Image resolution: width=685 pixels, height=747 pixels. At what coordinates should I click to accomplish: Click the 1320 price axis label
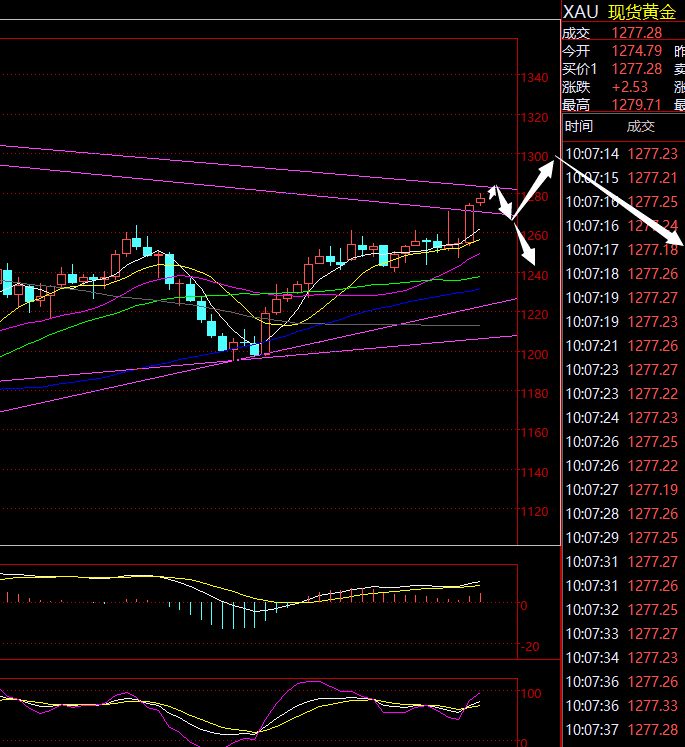534,118
